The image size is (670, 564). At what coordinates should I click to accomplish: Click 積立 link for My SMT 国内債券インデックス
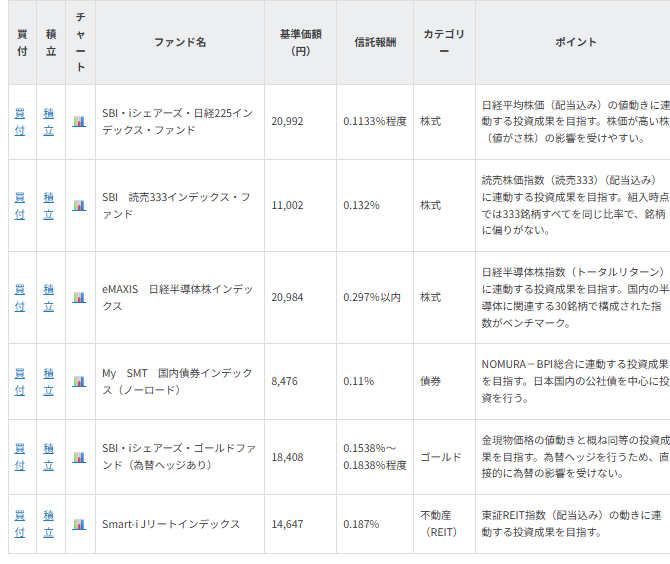49,381
